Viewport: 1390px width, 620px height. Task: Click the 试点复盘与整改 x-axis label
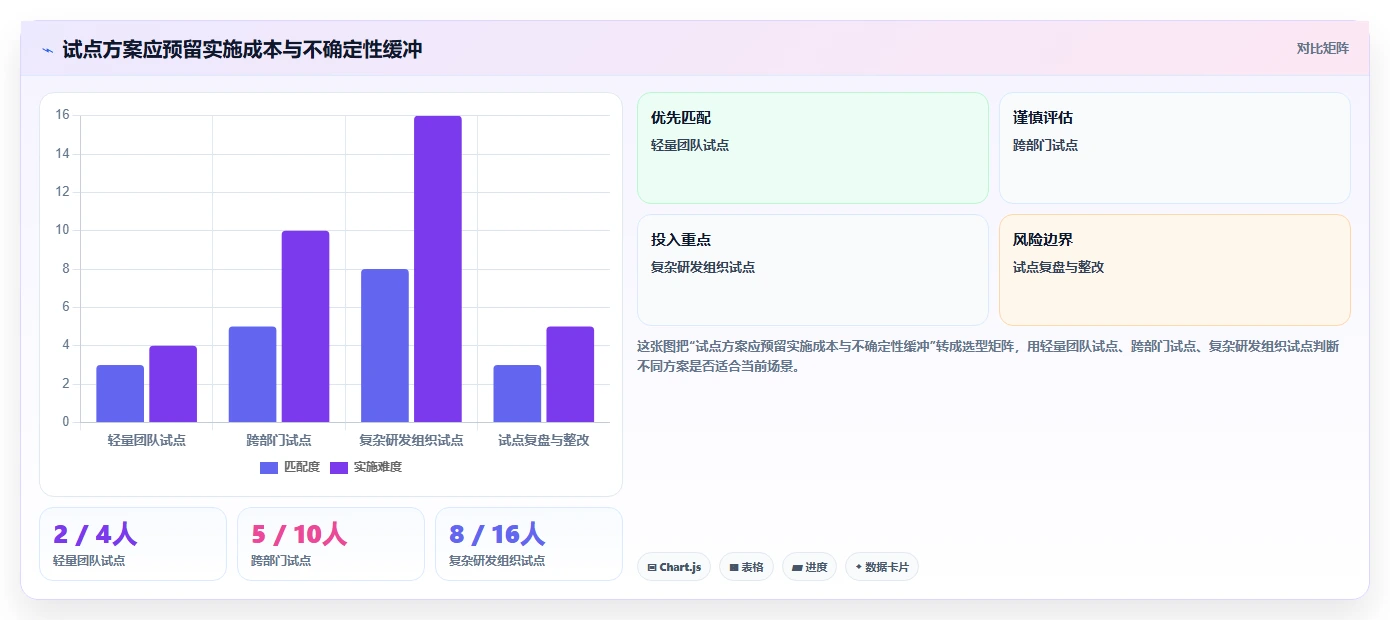[x=544, y=440]
